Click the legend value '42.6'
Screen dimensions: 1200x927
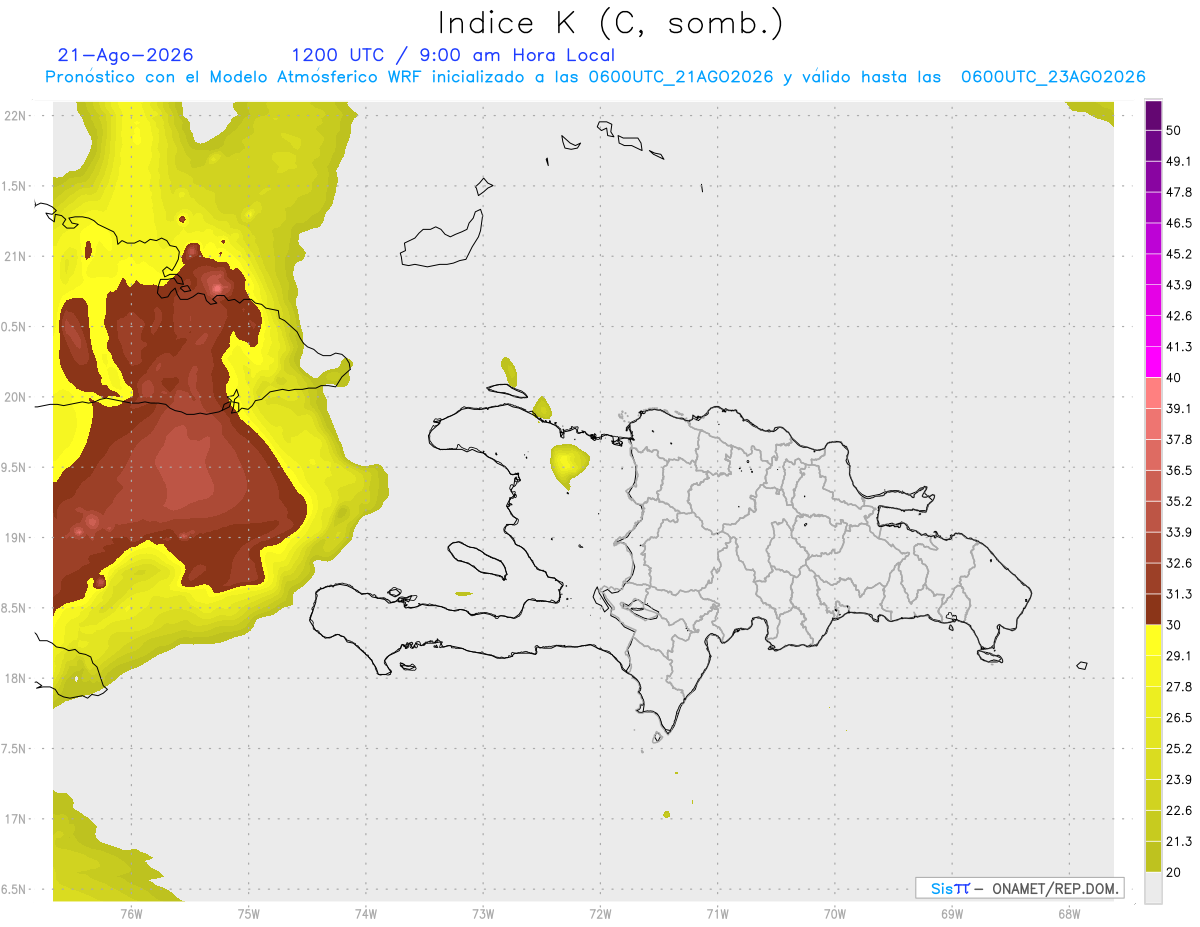click(1179, 316)
